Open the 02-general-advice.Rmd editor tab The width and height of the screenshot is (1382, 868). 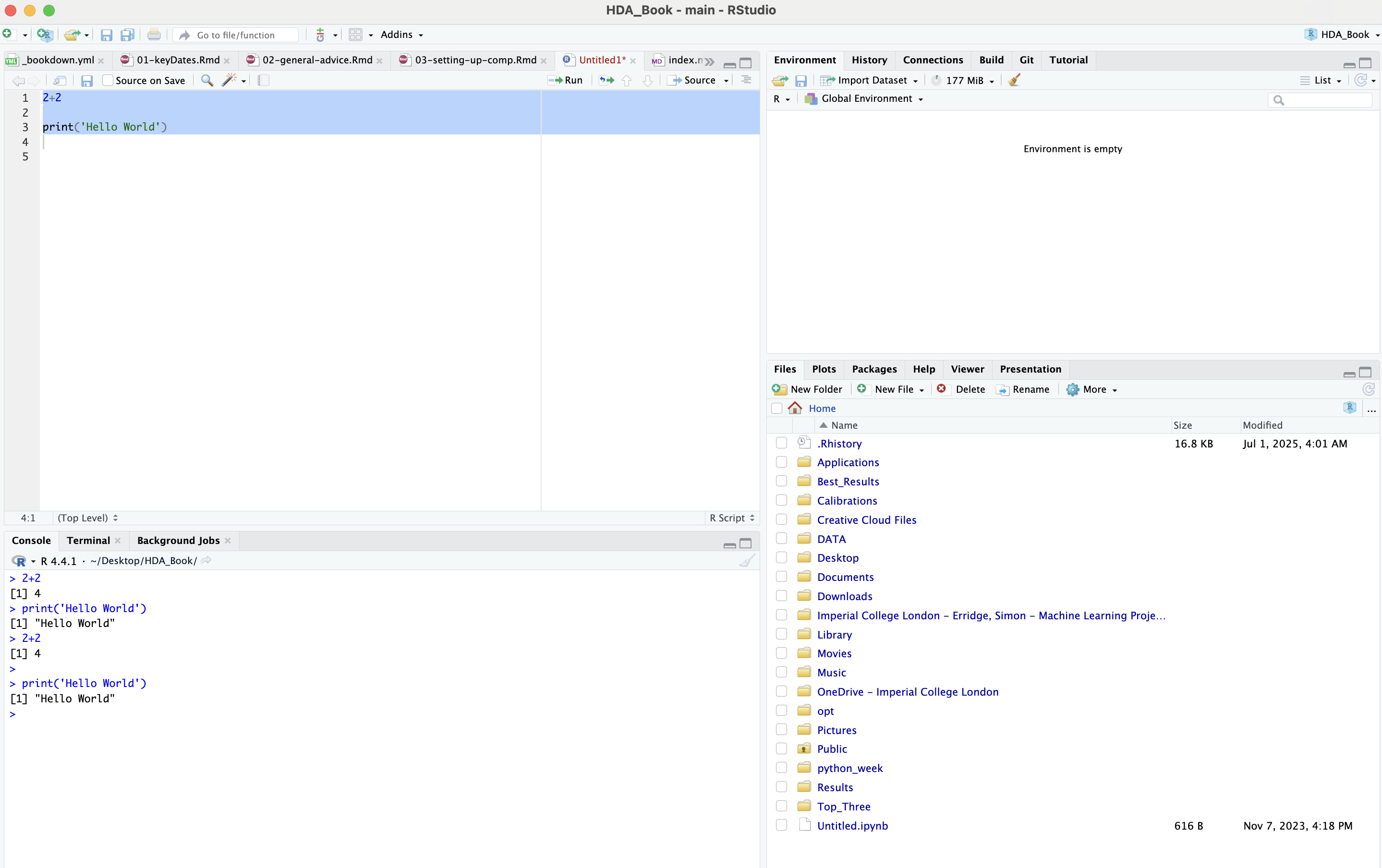coord(317,60)
